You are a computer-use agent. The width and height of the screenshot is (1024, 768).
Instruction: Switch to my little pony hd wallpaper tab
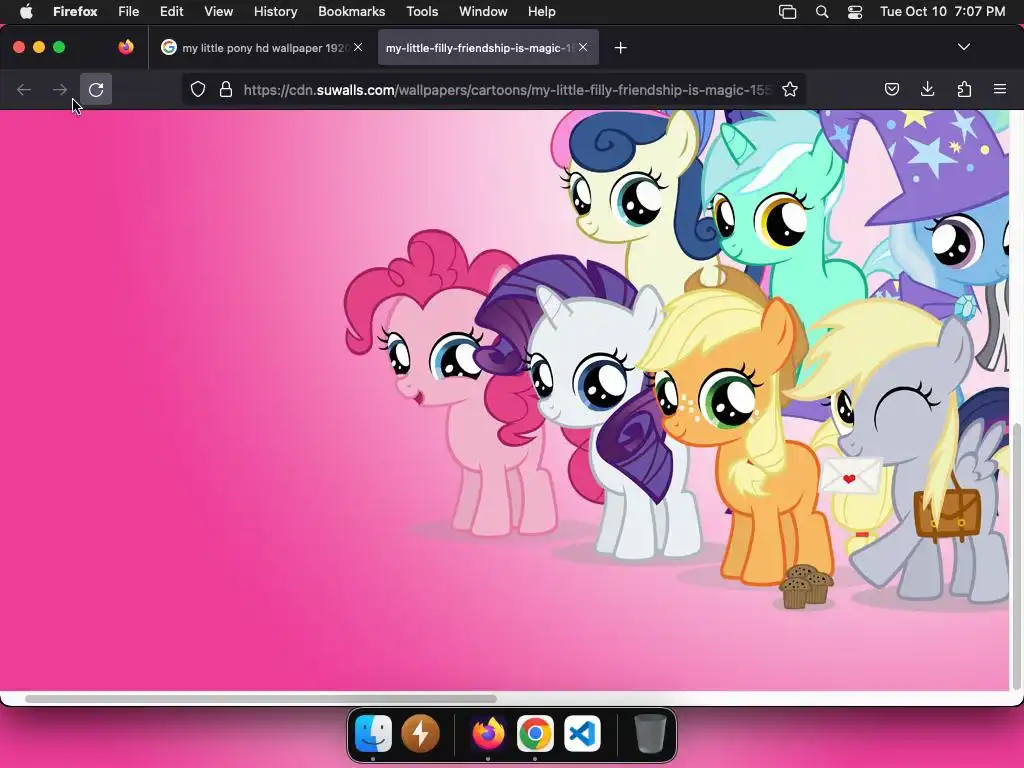[x=261, y=48]
